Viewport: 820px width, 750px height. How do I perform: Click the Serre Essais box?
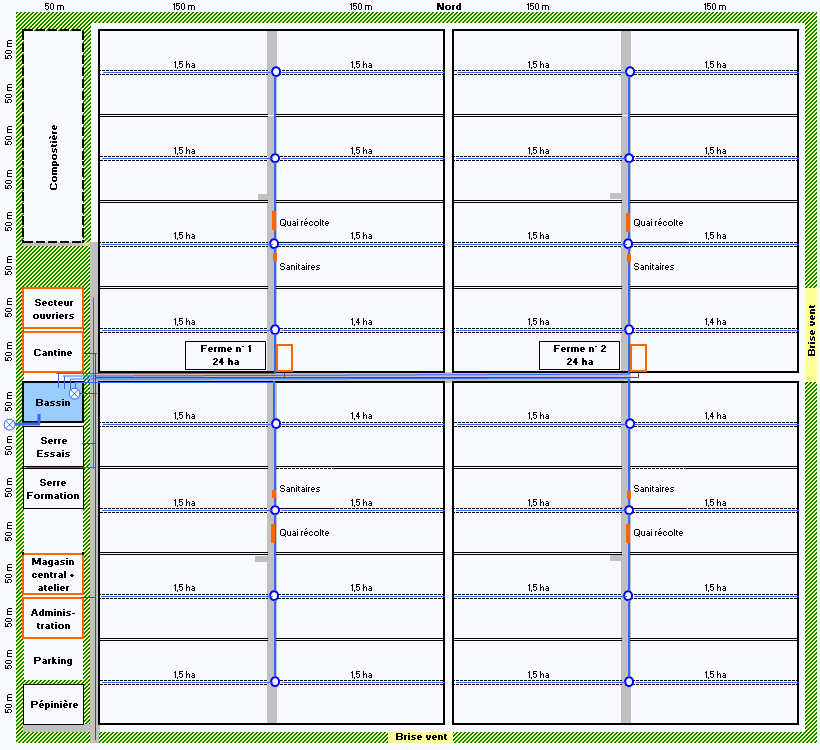click(x=53, y=447)
